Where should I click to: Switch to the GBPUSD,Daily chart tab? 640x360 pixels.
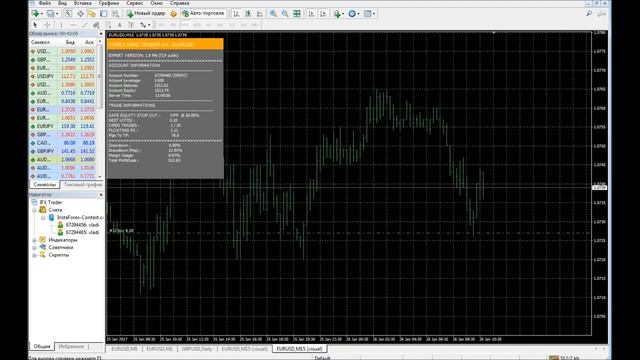click(197, 349)
